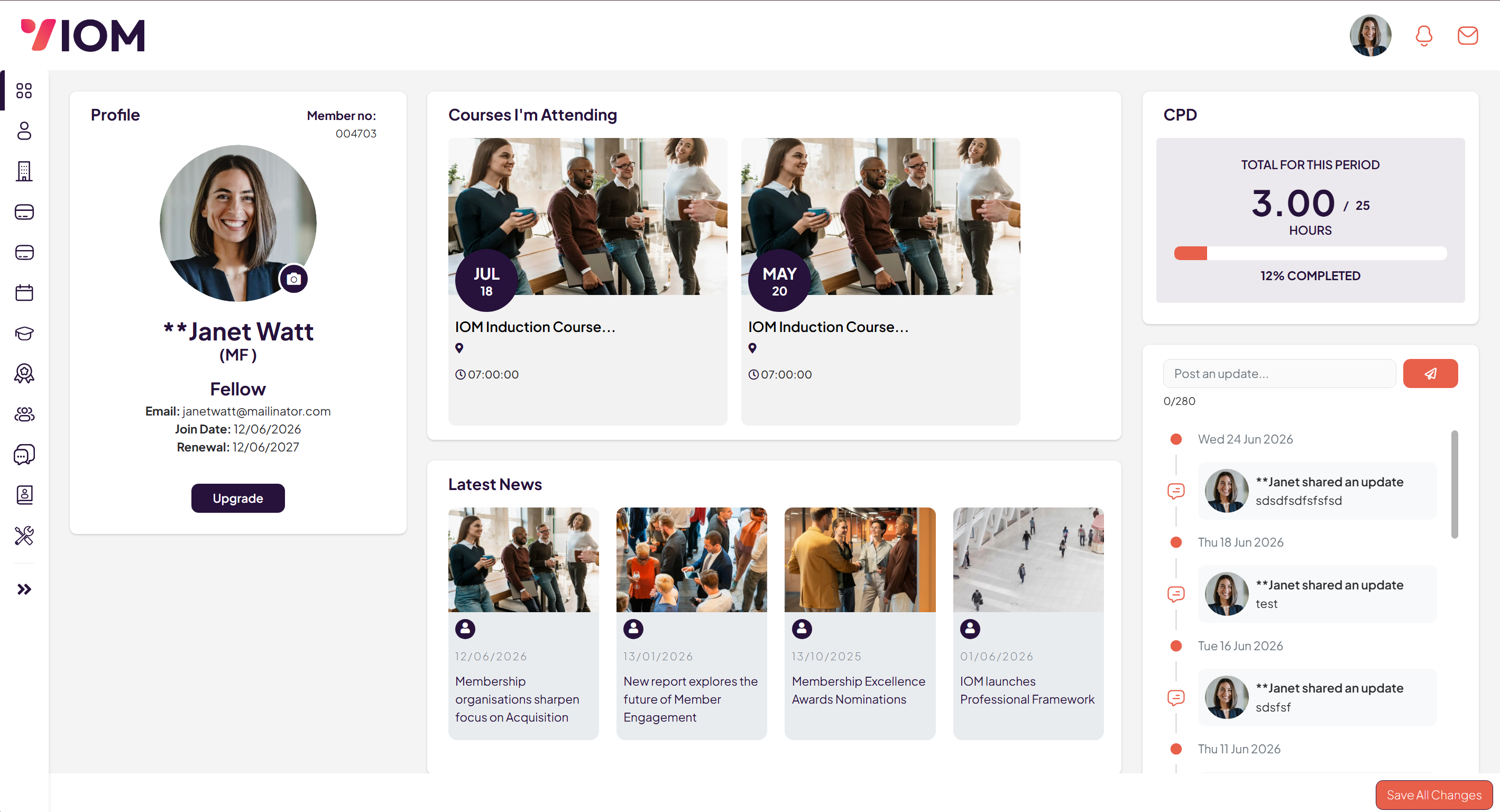Click 'Wed 24 Jun 2026' timeline date

[x=1245, y=439]
